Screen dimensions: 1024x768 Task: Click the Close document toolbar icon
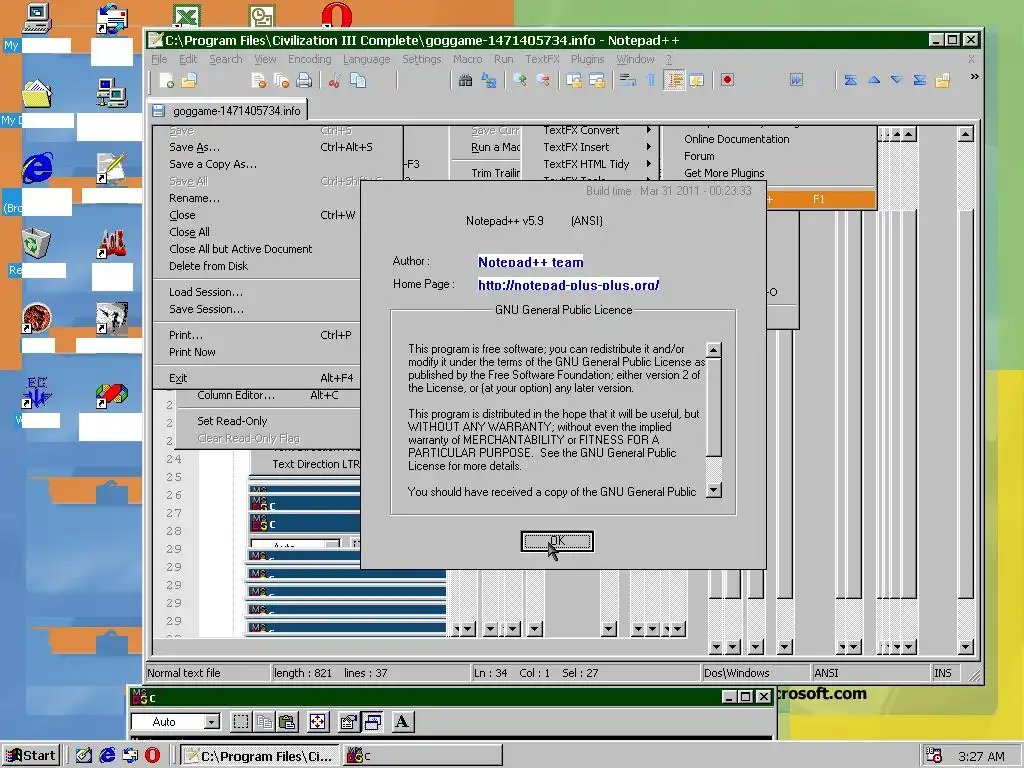tap(259, 81)
